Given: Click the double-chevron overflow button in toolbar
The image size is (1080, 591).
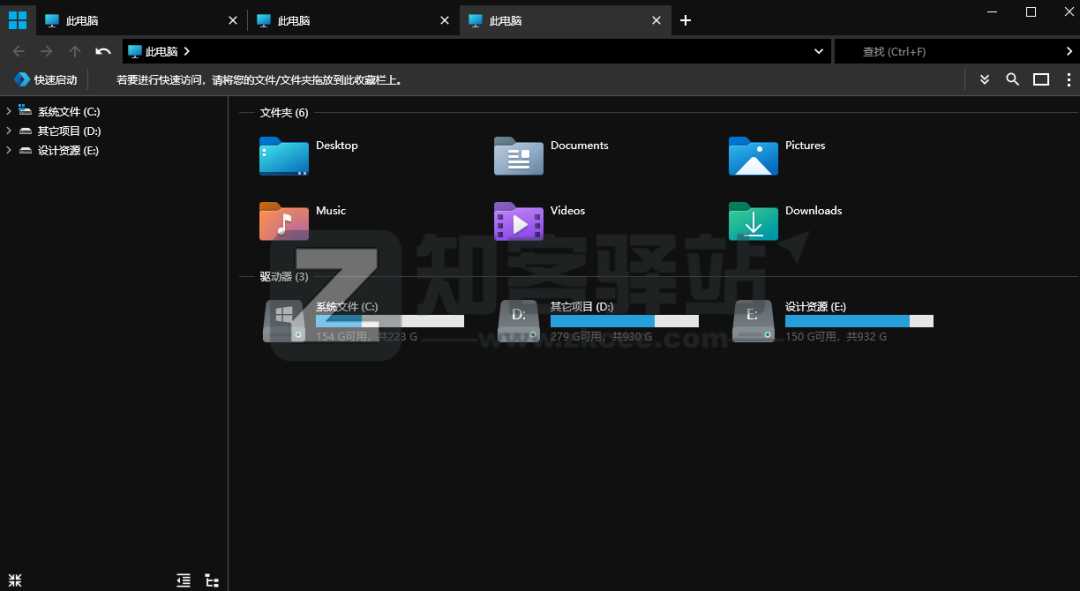Looking at the screenshot, I should (984, 80).
